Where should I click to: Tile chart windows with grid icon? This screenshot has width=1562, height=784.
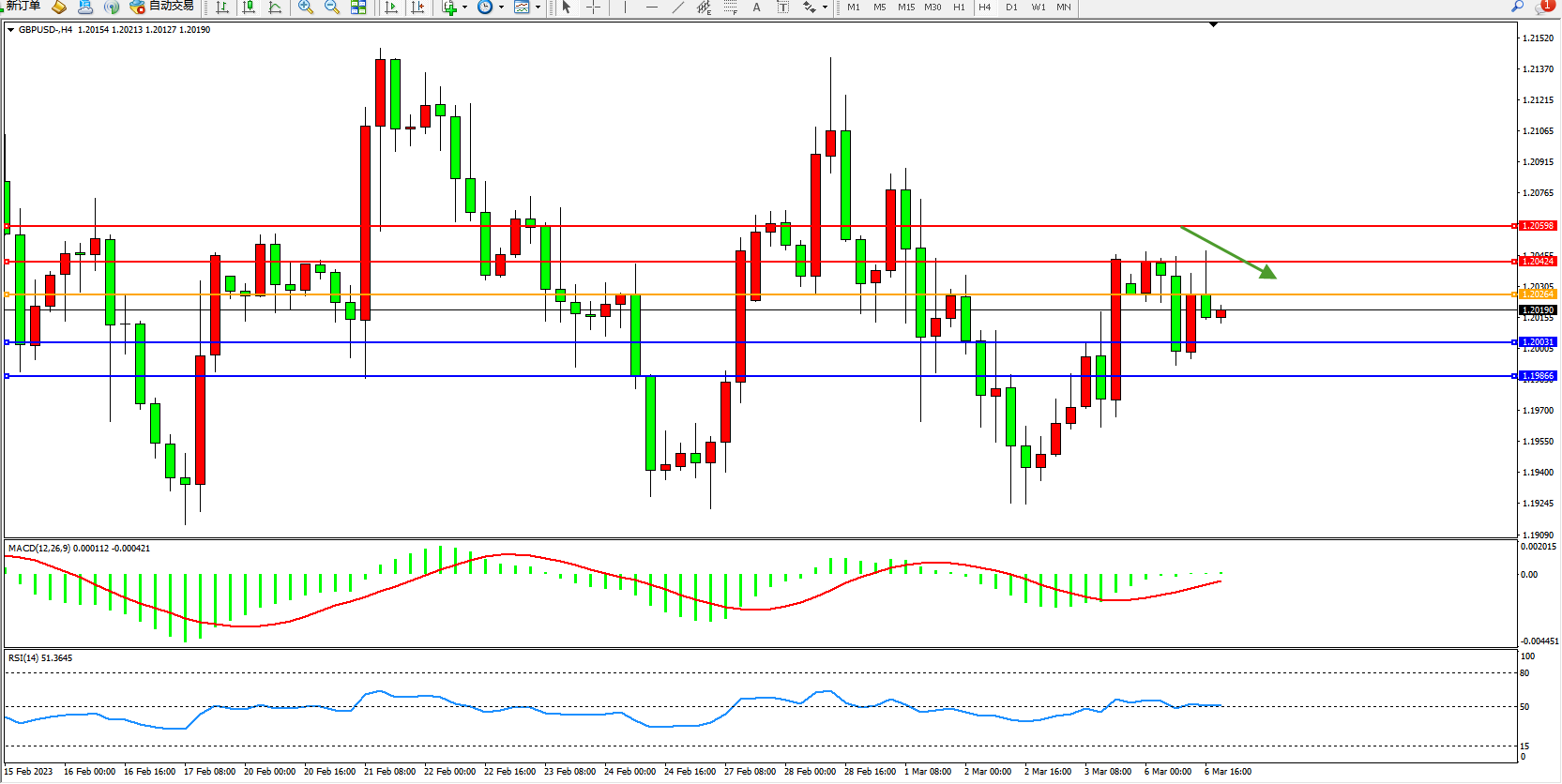[x=358, y=8]
